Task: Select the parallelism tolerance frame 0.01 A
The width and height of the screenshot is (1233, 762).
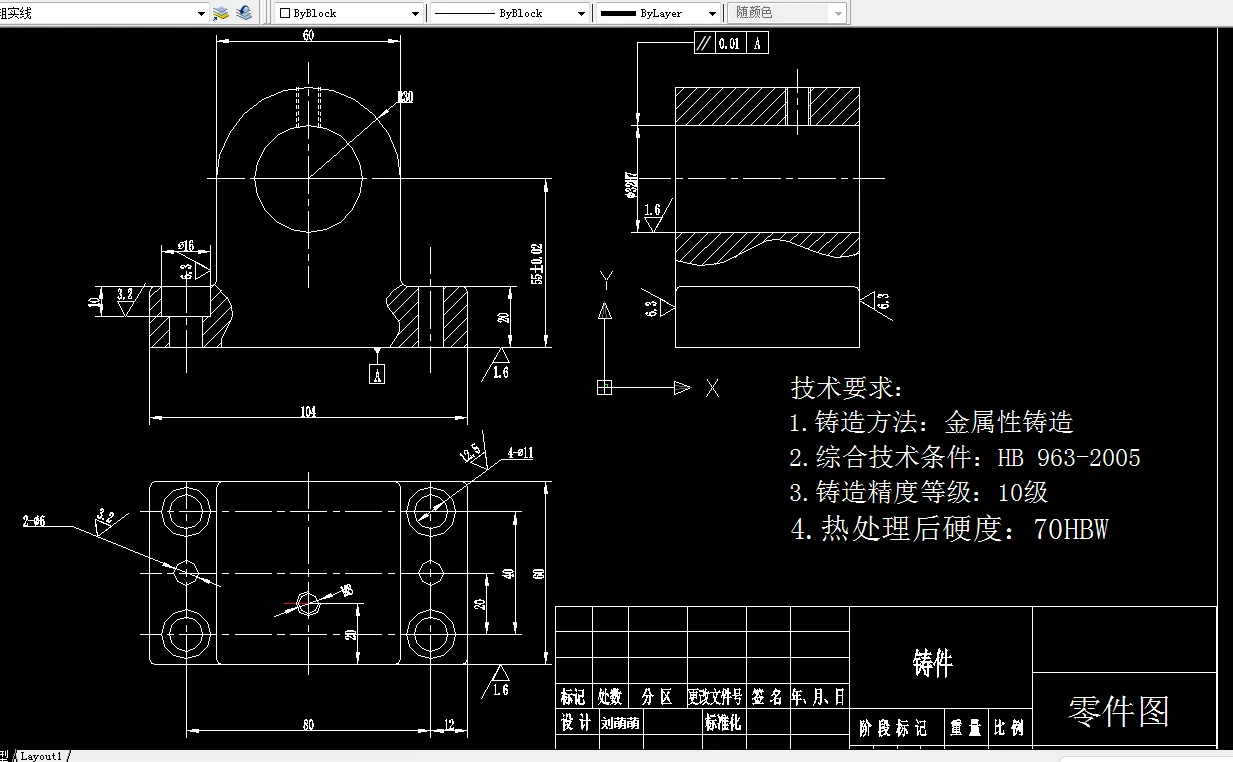Action: [731, 43]
